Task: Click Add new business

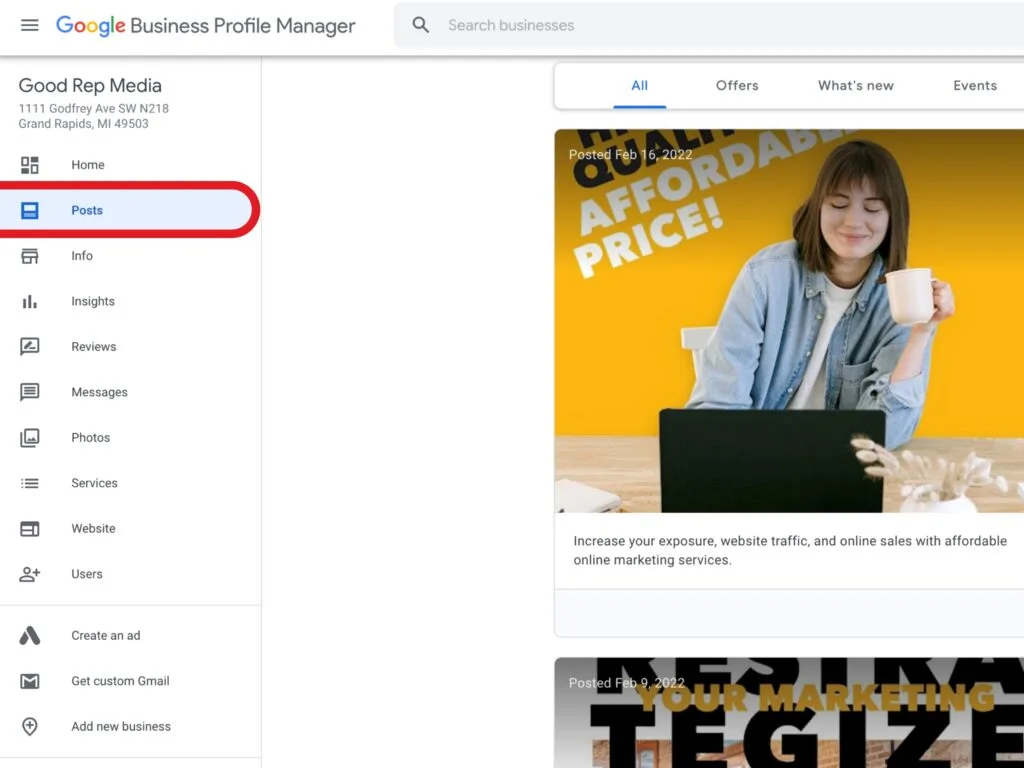Action: (x=121, y=726)
